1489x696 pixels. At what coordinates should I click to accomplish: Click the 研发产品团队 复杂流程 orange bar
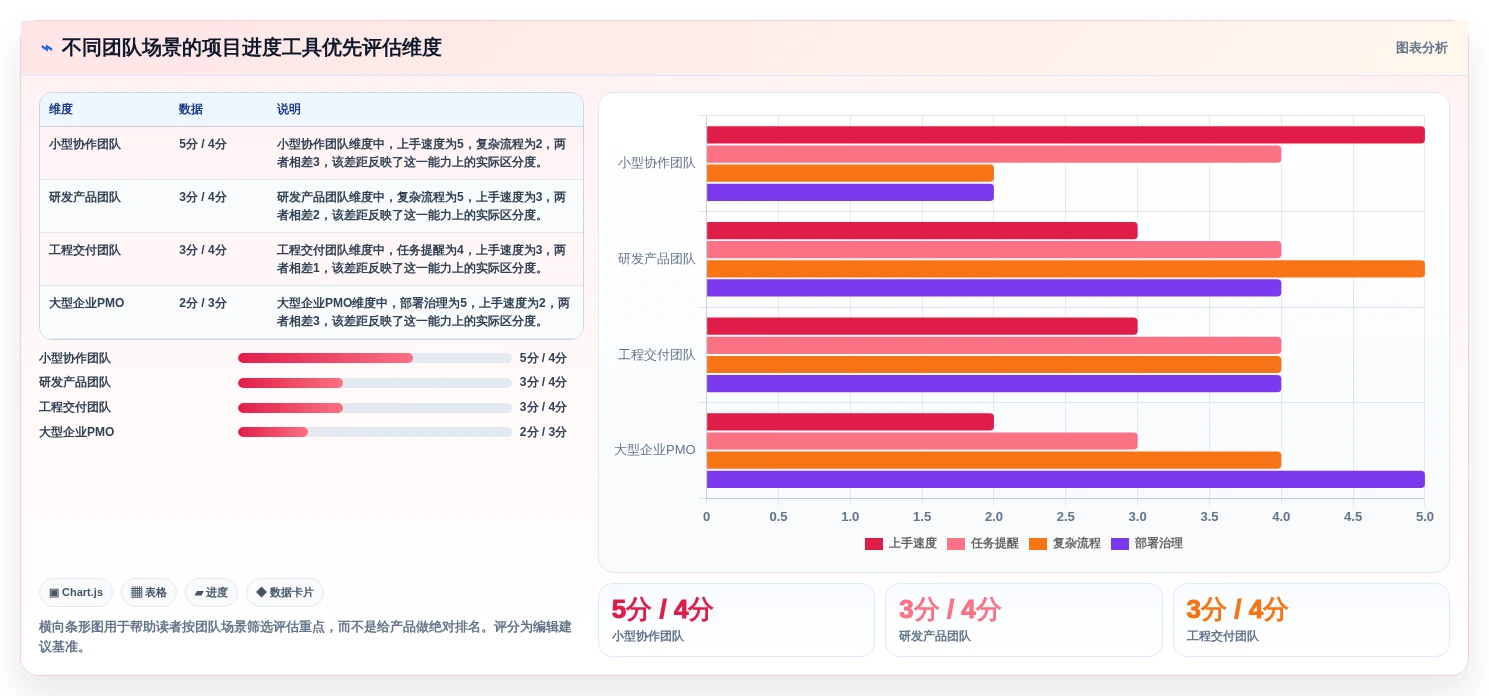1065,269
